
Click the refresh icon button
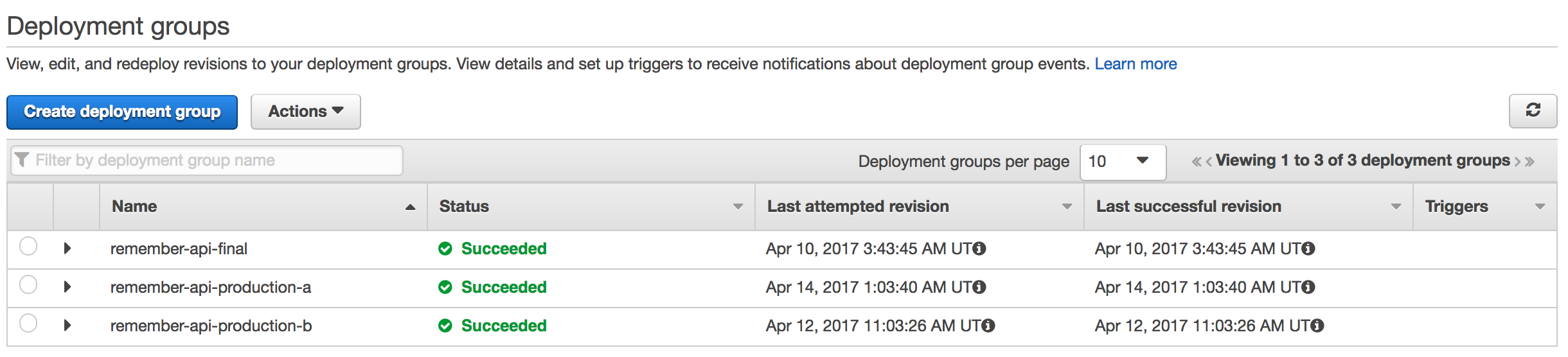coord(1533,111)
